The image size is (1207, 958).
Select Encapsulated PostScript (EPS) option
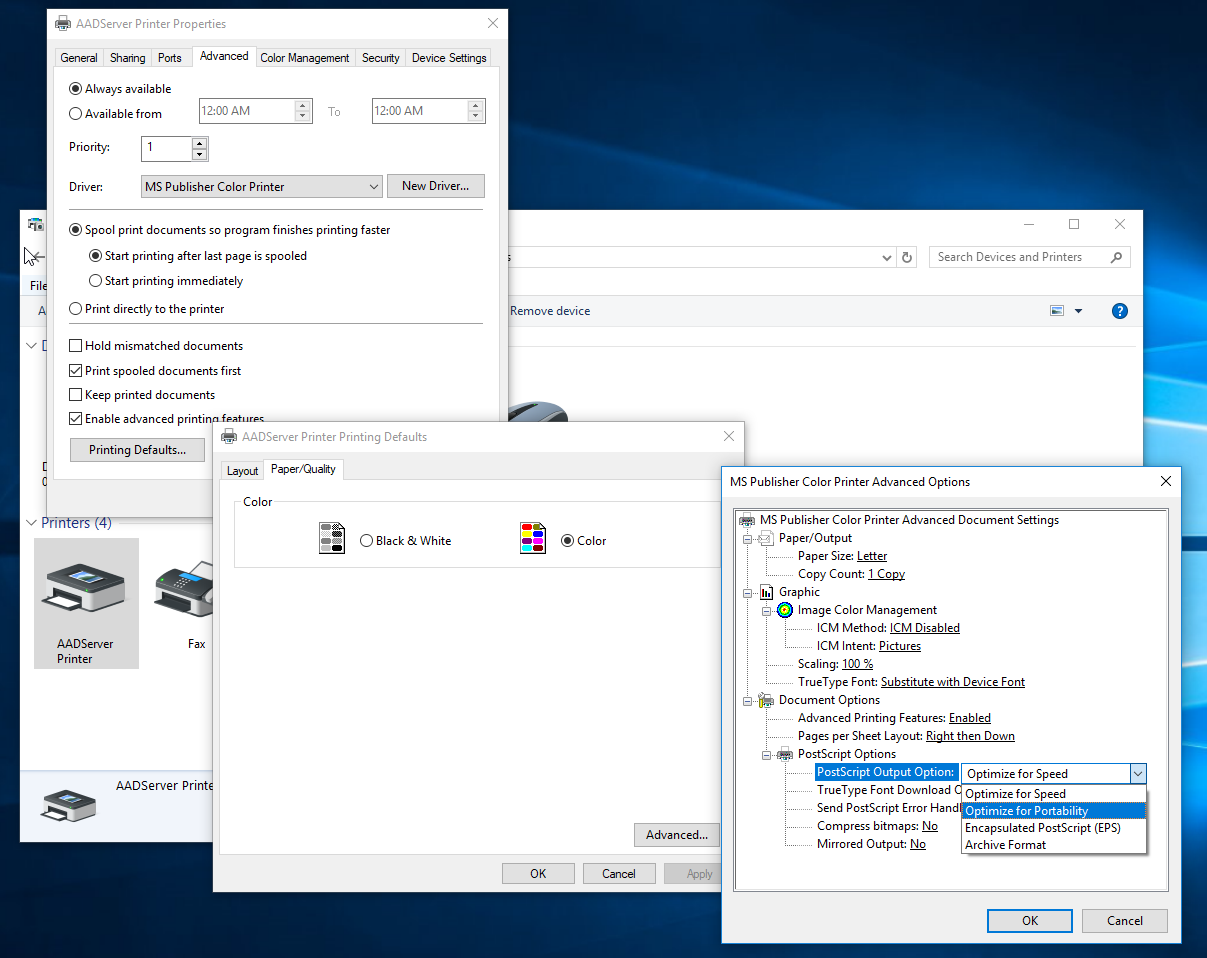1042,828
